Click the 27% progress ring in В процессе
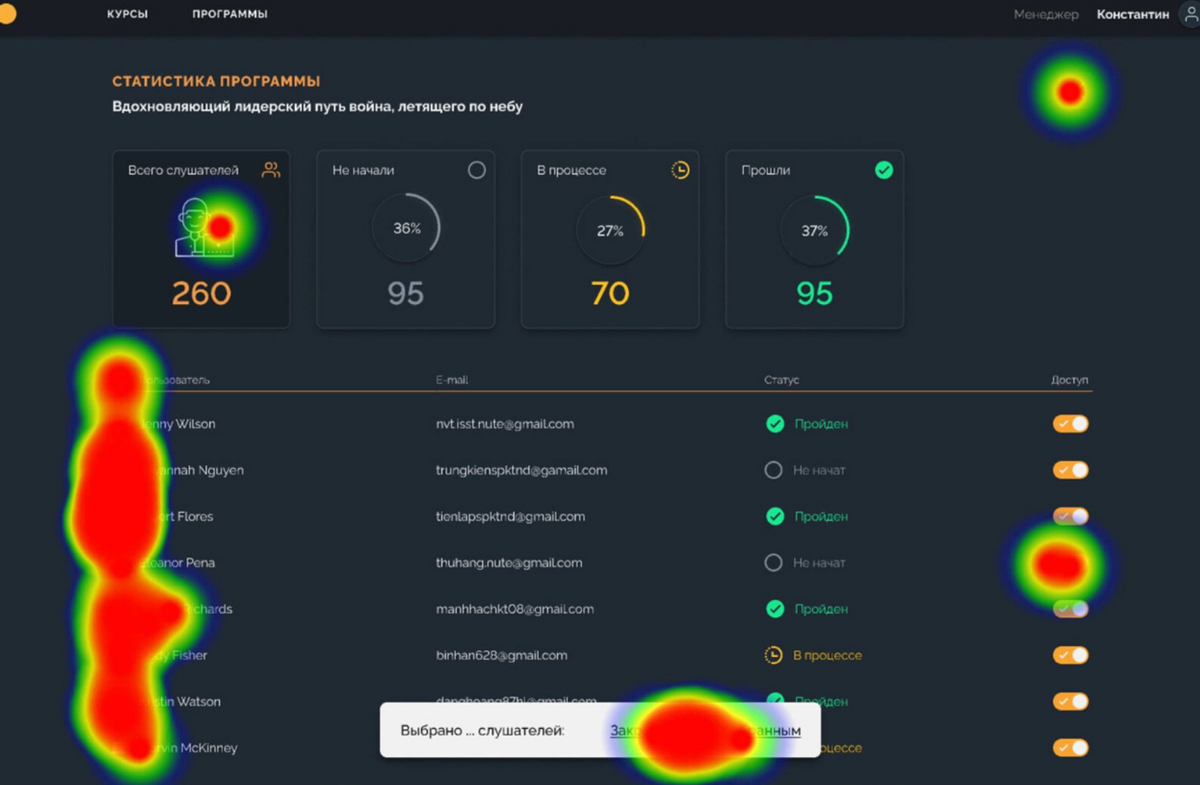1200x785 pixels. pos(610,230)
